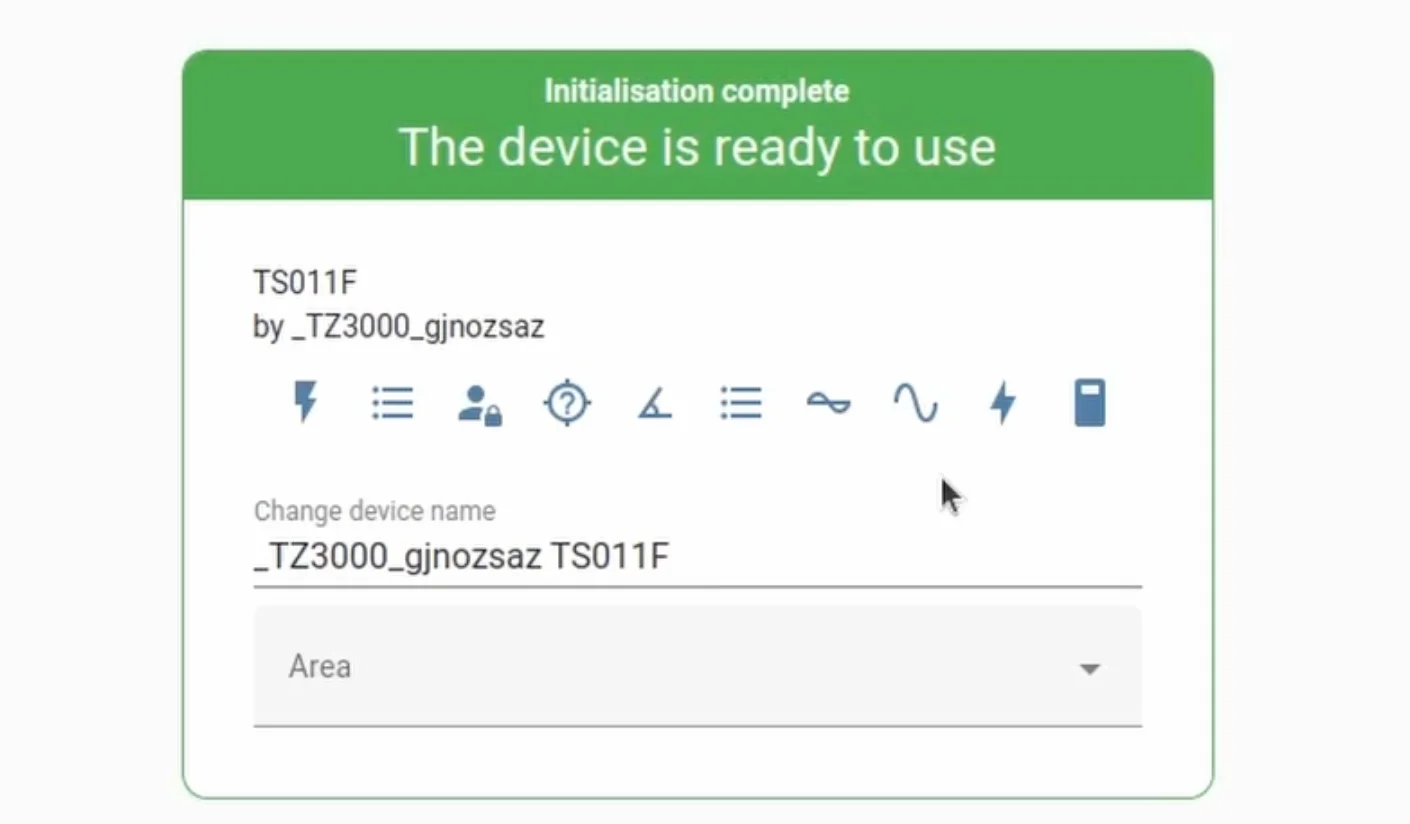The height and width of the screenshot is (824, 1410).
Task: Click the Area dropdown arrow
Action: 1090,668
